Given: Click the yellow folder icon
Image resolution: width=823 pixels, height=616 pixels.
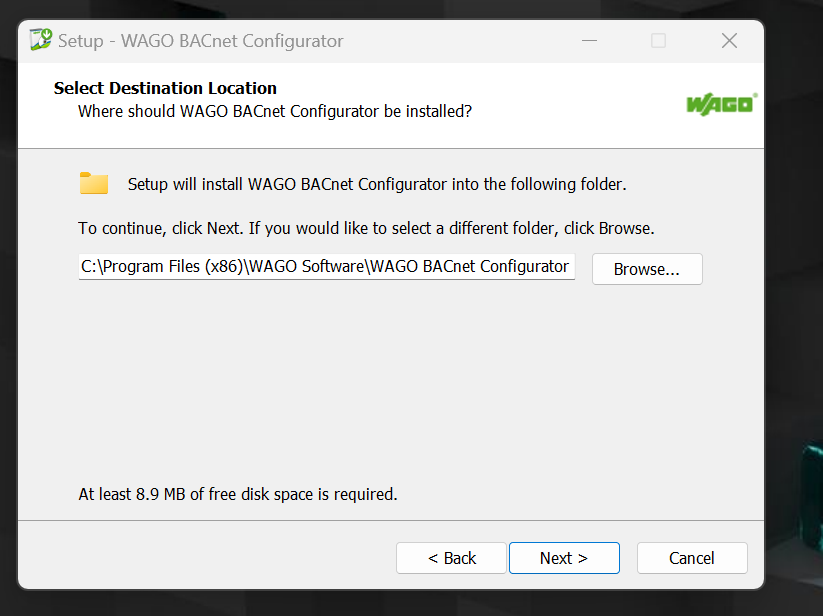Looking at the screenshot, I should (94, 183).
